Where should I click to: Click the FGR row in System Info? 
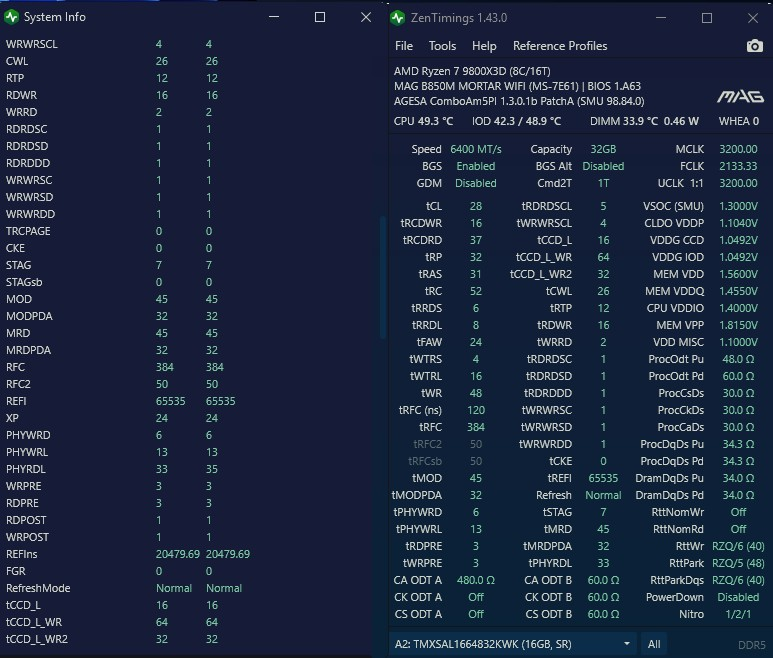(109, 571)
